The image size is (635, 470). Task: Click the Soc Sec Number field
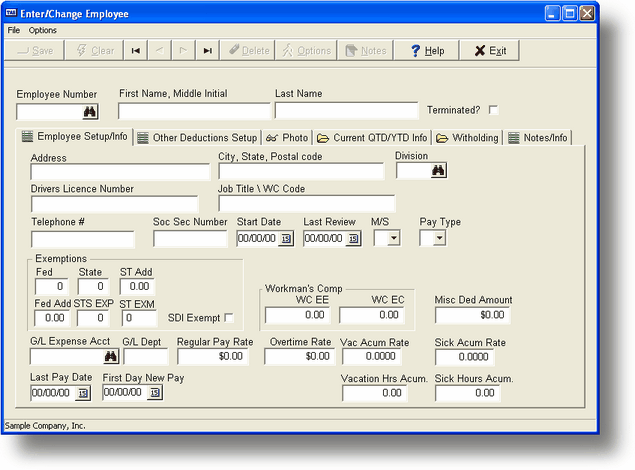pyautogui.click(x=190, y=239)
